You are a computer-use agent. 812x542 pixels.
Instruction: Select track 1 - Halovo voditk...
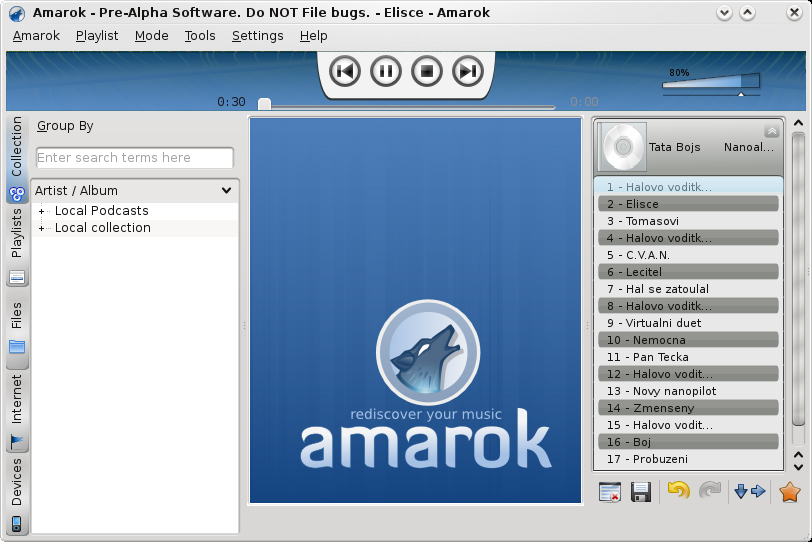click(x=688, y=187)
